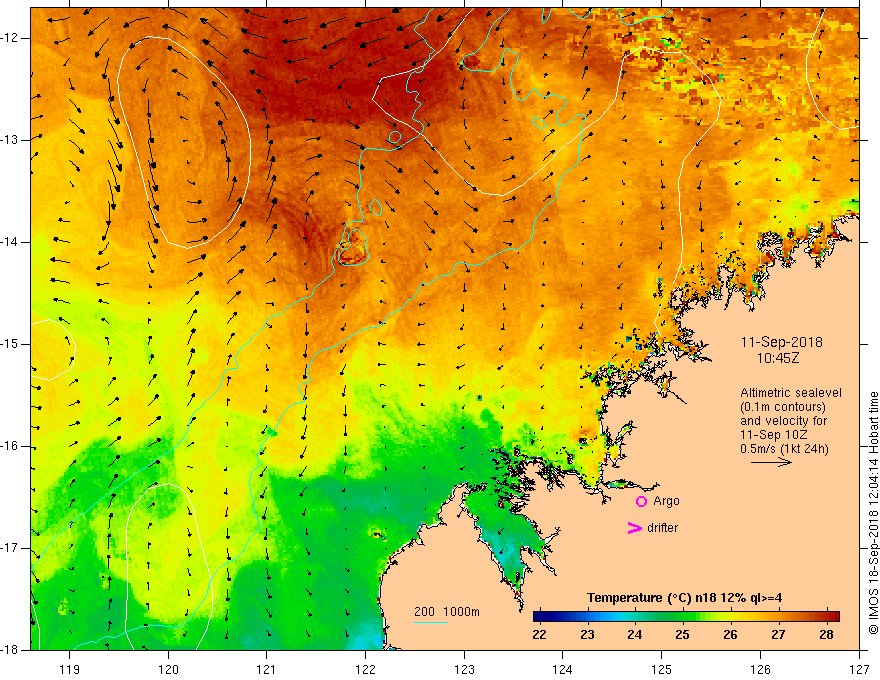The image size is (880, 680).
Task: Click the longitude axis label '124'
Action: click(563, 669)
